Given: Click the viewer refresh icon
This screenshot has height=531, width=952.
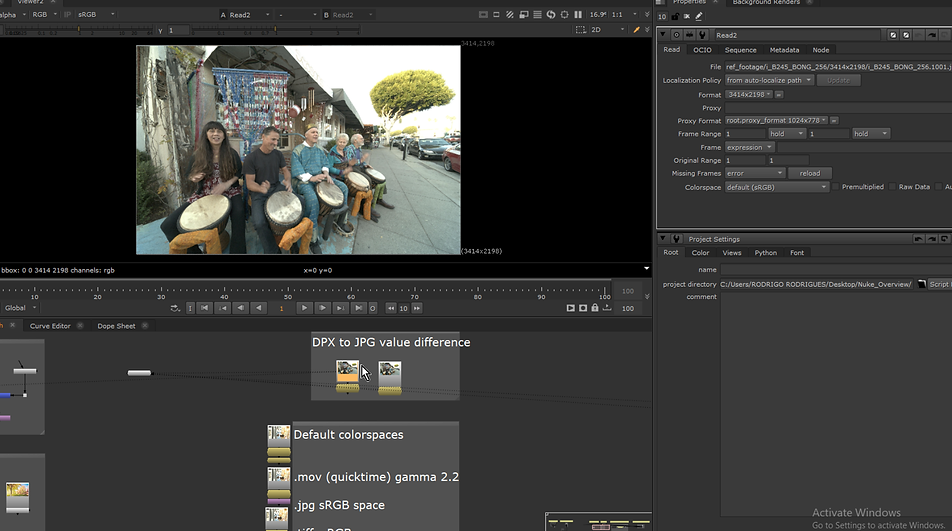Looking at the screenshot, I should [551, 15].
